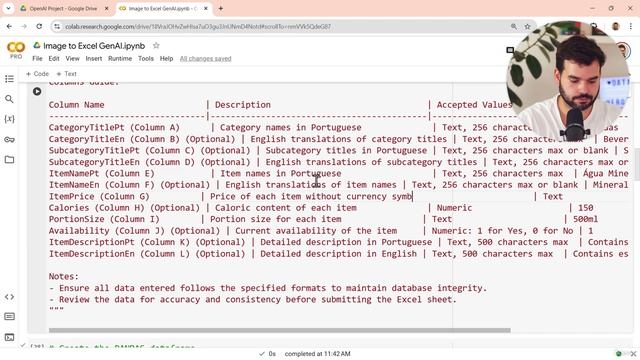The image size is (640, 360).
Task: Click the Column Name header text
Action: click(x=76, y=105)
